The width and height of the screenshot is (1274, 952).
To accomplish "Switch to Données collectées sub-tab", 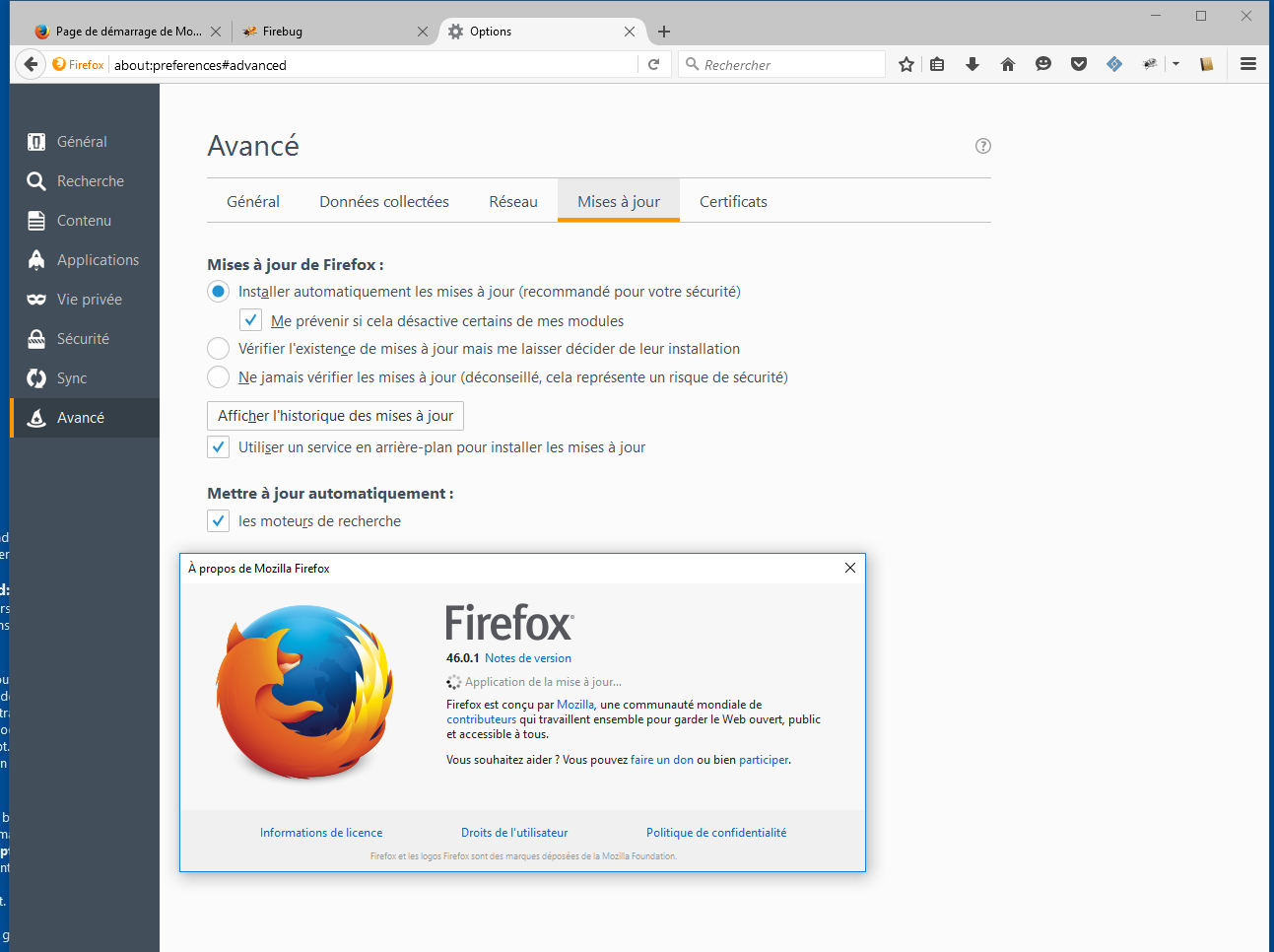I will pyautogui.click(x=384, y=201).
